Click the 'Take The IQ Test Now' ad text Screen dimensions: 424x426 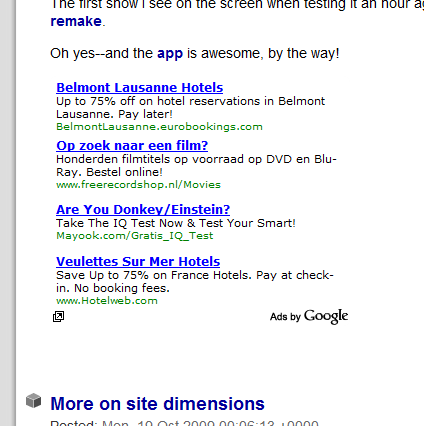[x=176, y=223]
